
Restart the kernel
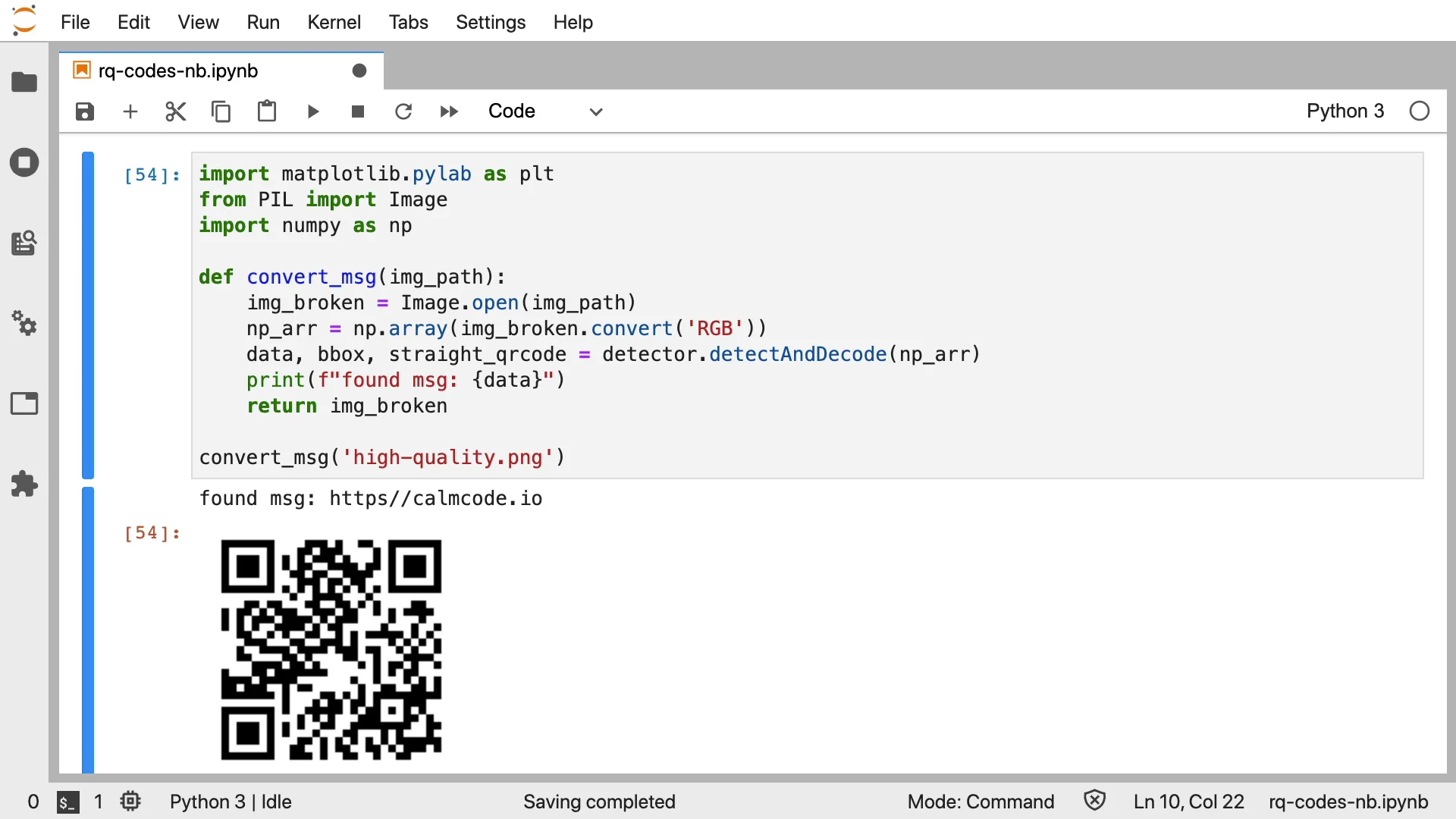click(403, 111)
